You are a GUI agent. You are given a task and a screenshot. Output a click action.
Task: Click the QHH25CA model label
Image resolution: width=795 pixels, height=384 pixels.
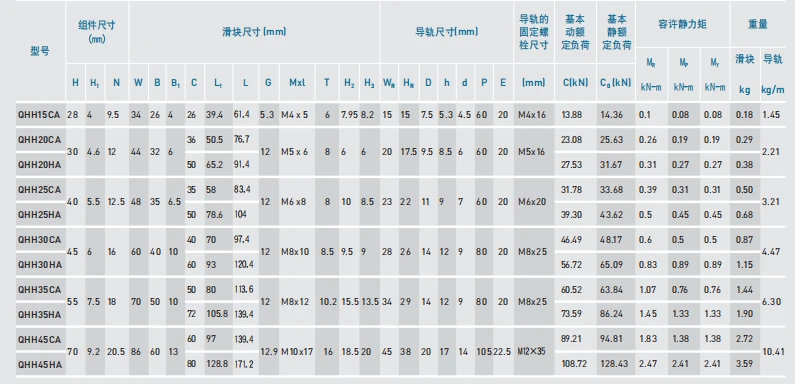point(39,189)
